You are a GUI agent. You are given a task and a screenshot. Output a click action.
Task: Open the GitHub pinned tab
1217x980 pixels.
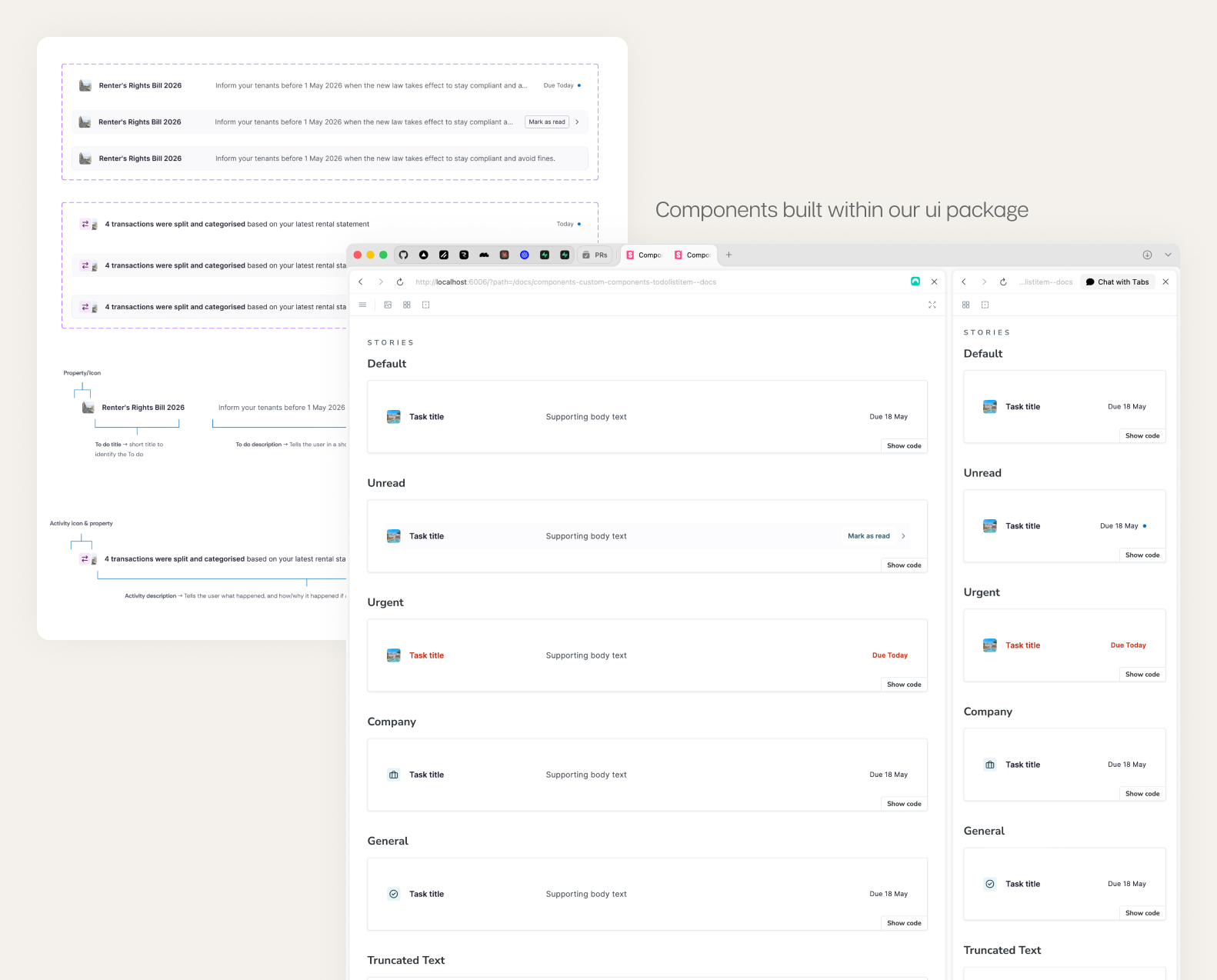coord(403,255)
